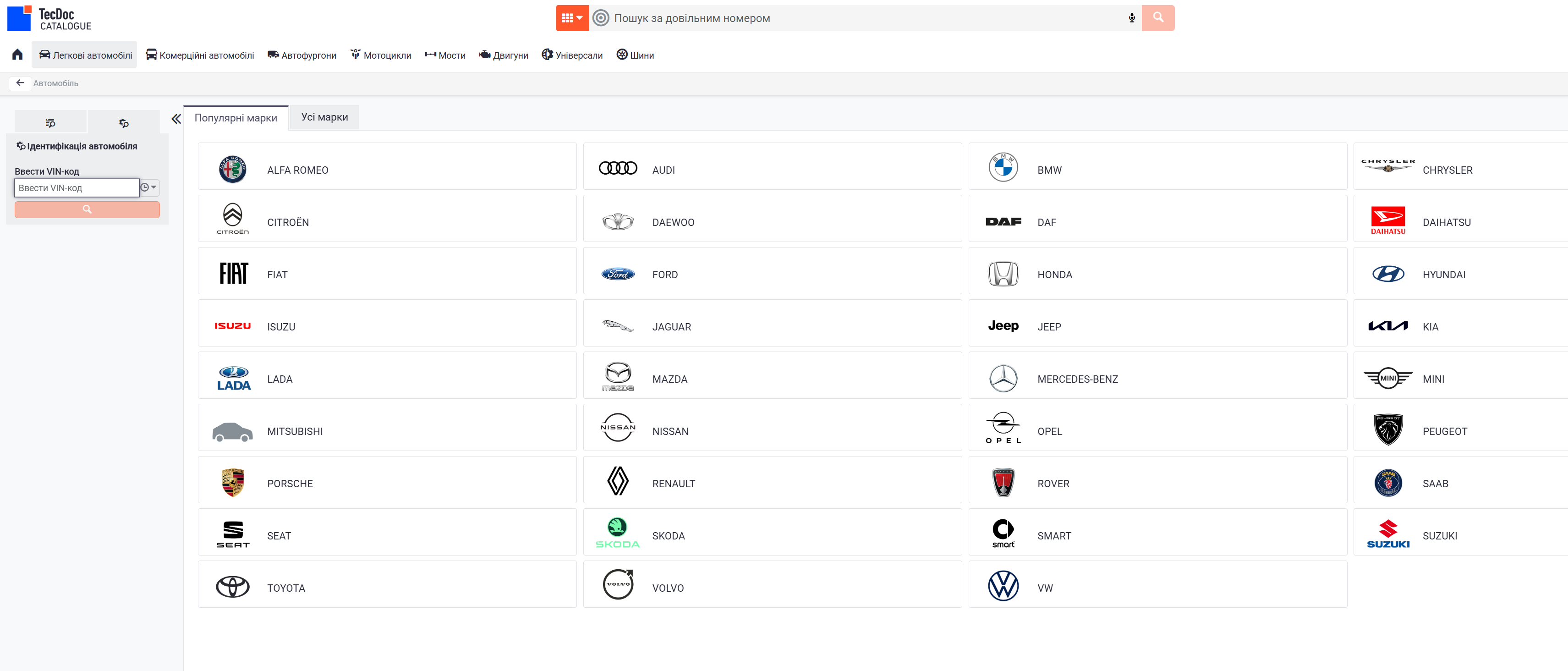Viewport: 1568px width, 671px height.
Task: Select the MERCEDES-BENZ brand
Action: 1157,375
